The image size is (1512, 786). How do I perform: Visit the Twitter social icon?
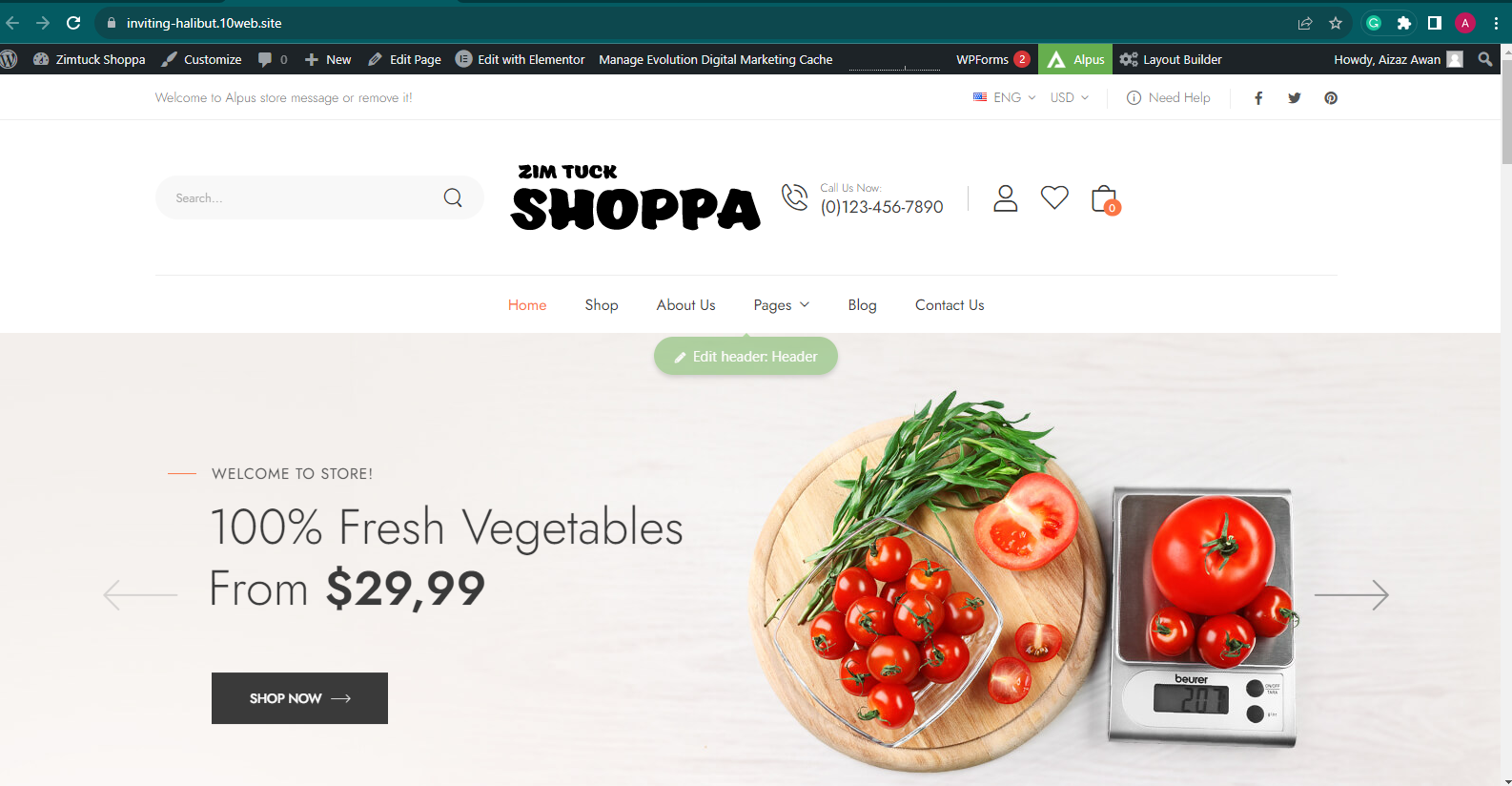click(1295, 98)
